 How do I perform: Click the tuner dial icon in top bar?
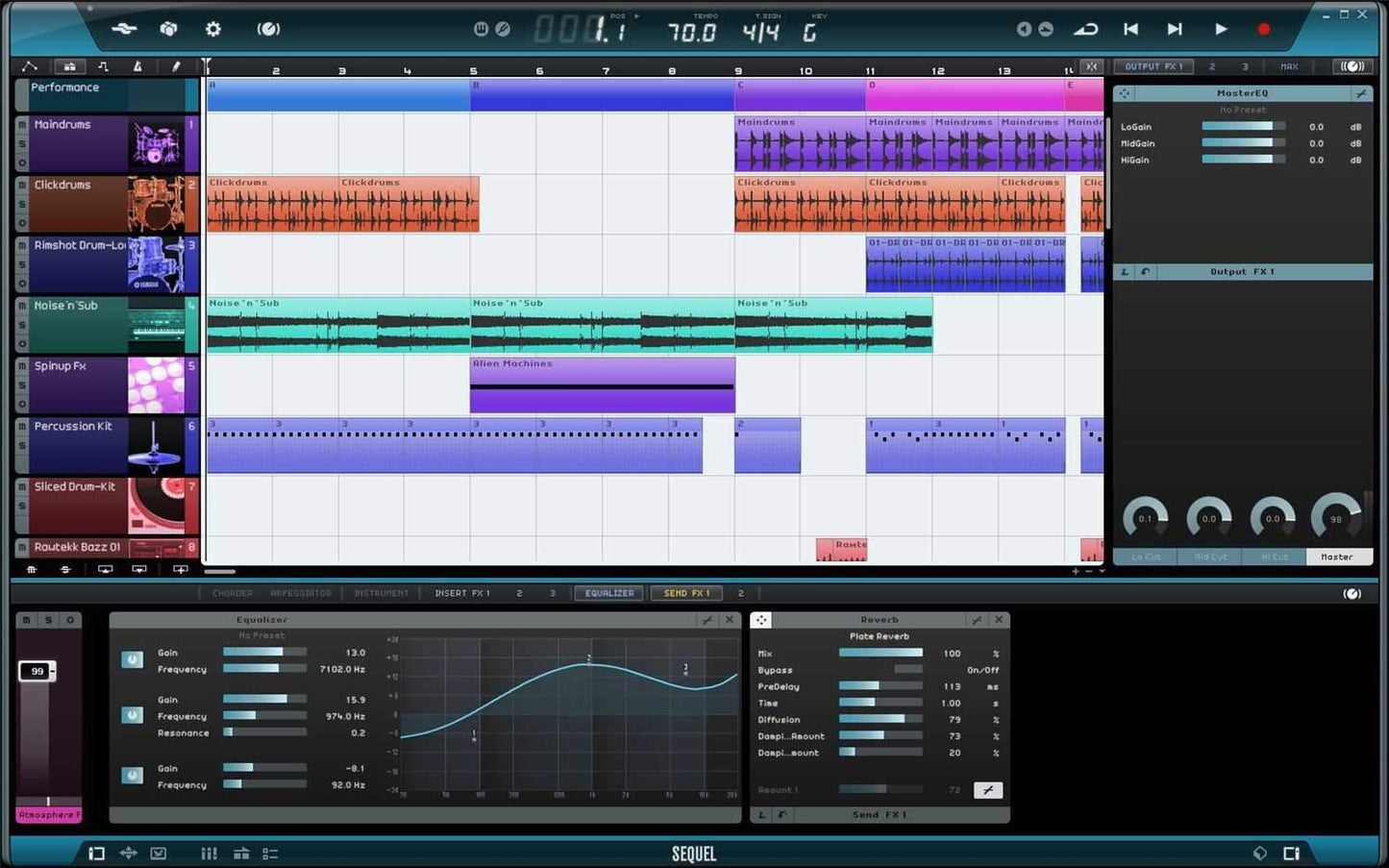click(x=268, y=29)
